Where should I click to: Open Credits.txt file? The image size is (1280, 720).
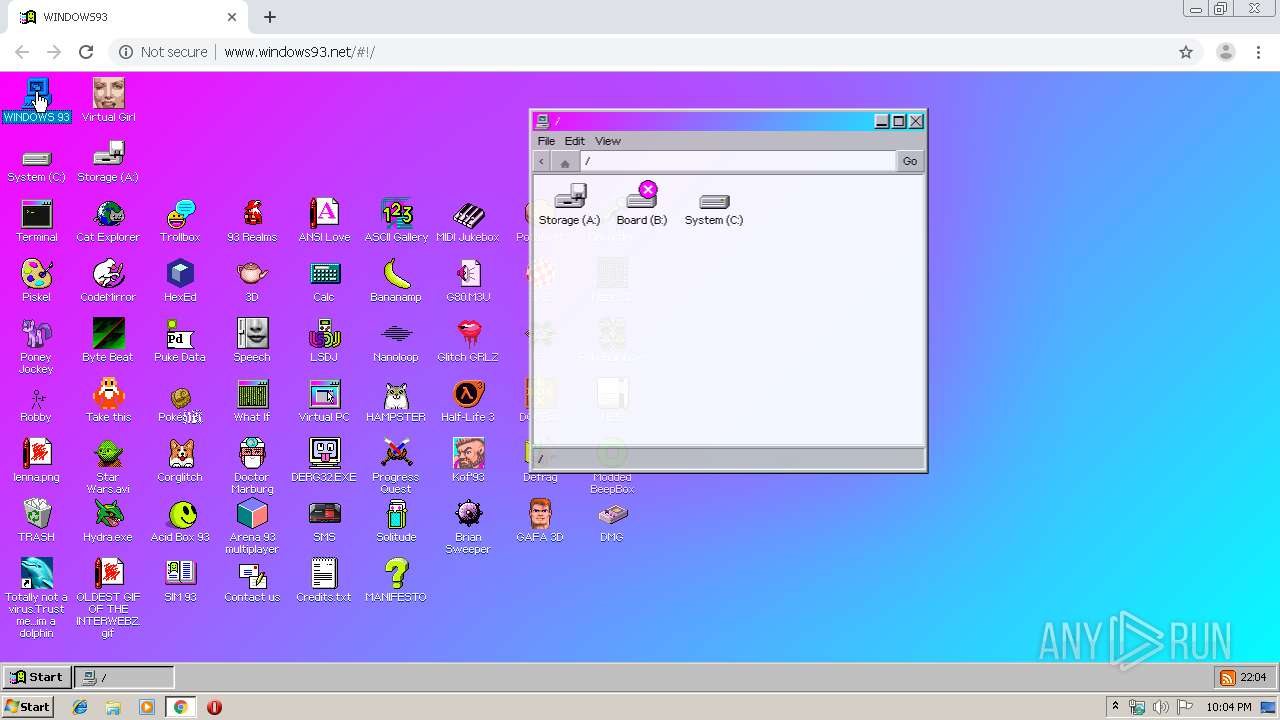[x=324, y=581]
